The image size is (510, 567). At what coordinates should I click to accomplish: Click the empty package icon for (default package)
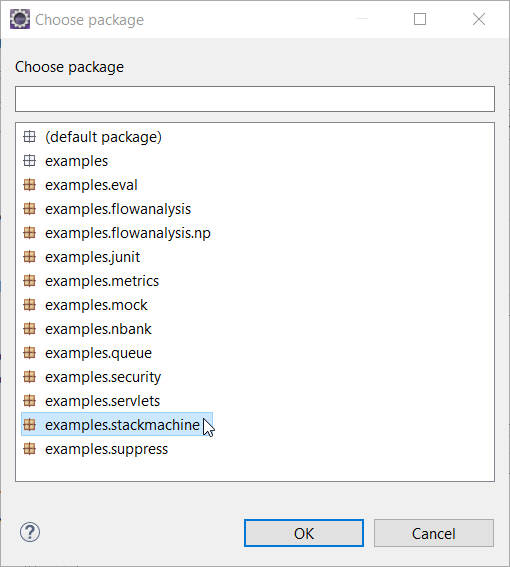pos(30,137)
